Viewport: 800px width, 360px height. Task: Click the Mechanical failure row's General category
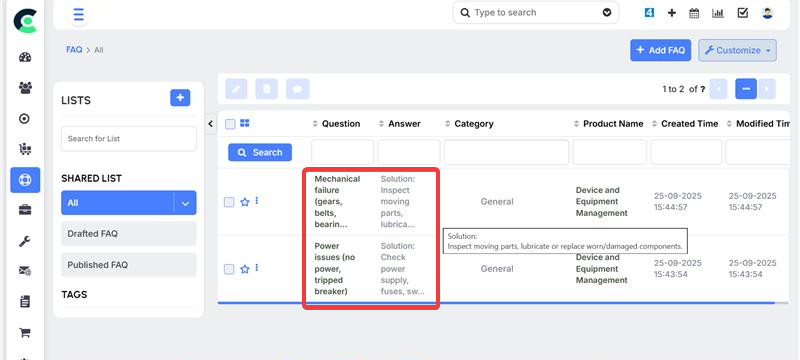[497, 202]
